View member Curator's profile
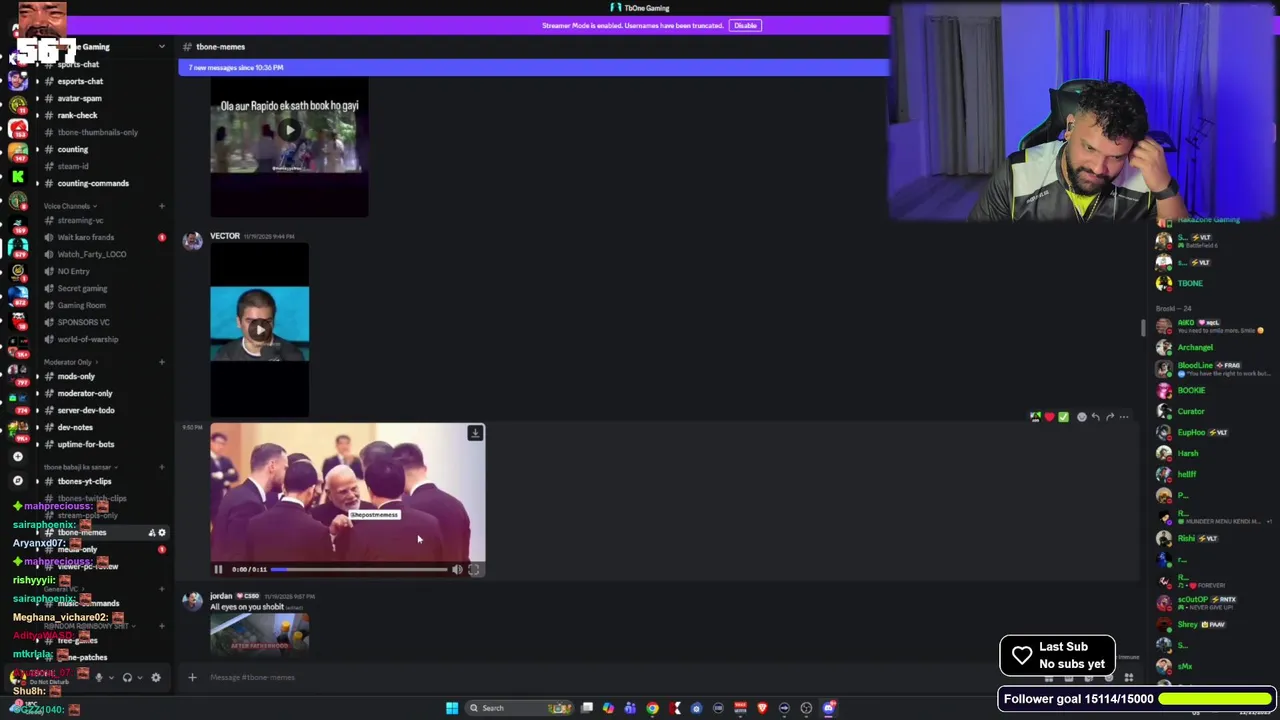This screenshot has height=720, width=1280. [1191, 411]
